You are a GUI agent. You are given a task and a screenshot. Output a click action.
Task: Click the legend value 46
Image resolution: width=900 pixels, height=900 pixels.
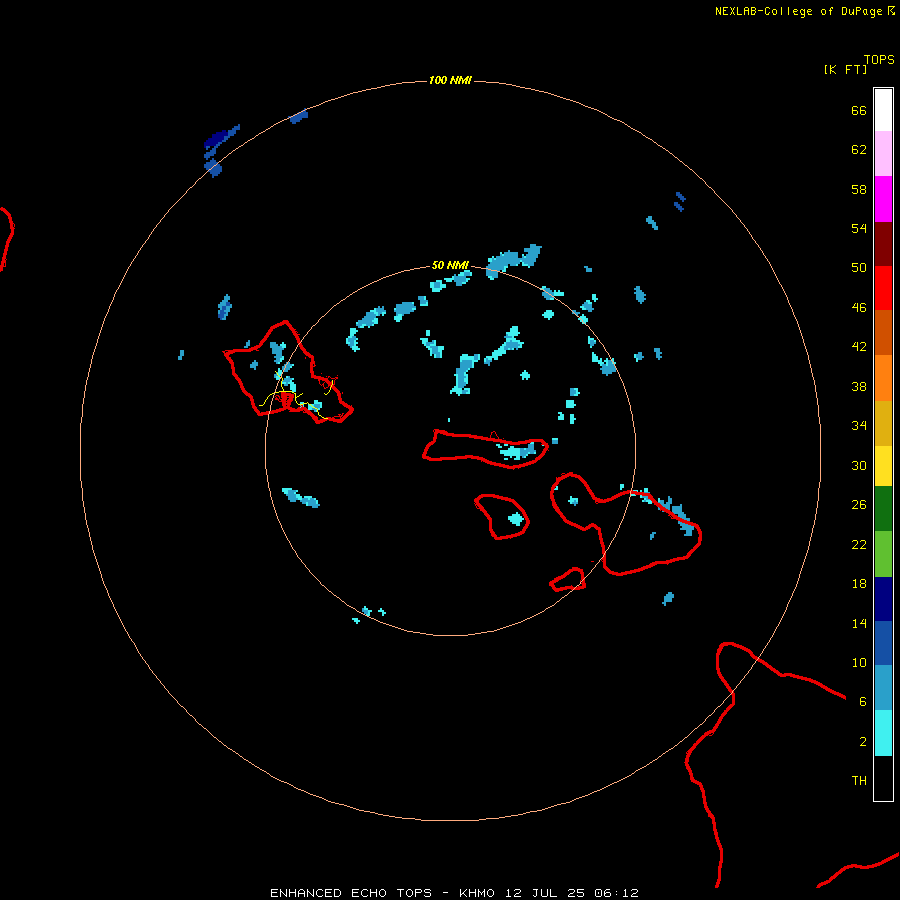tap(859, 307)
